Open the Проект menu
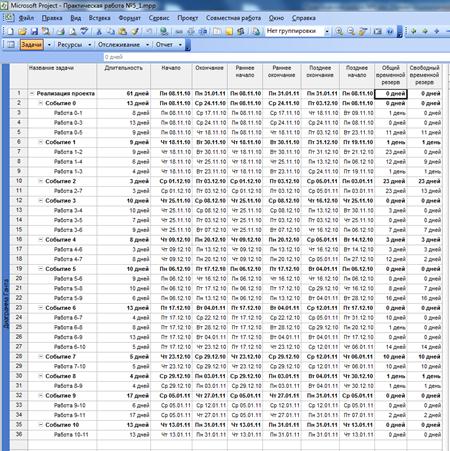Screen dimensions: 450x451 point(187,18)
